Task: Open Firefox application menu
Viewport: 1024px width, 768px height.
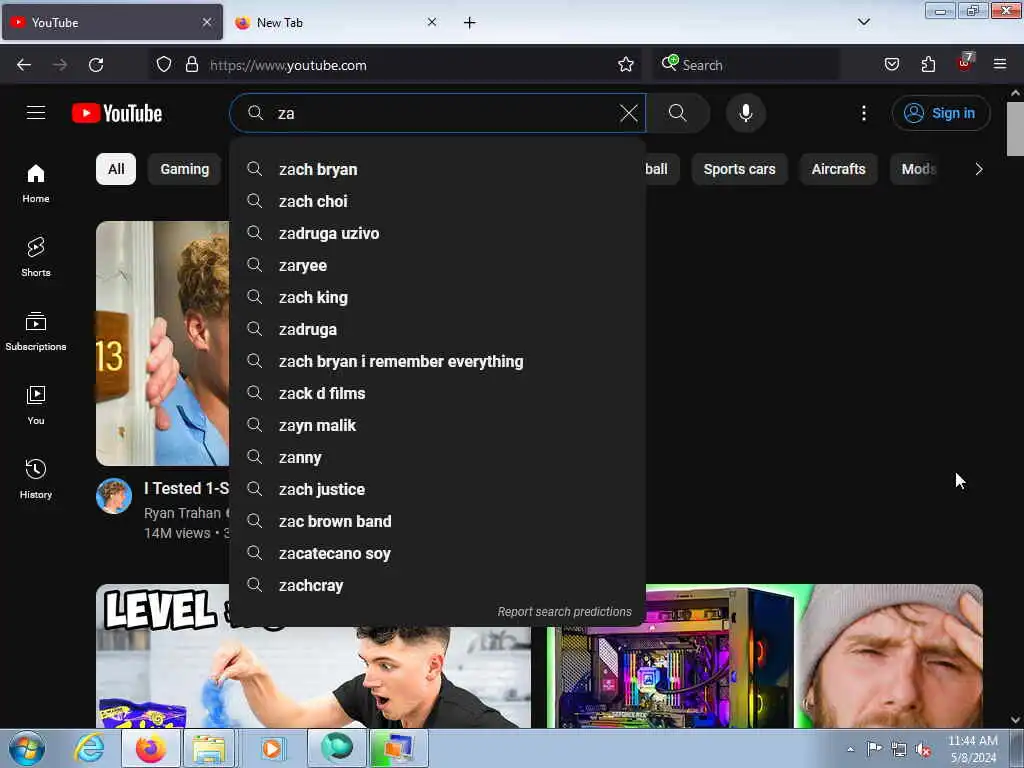Action: (x=1000, y=64)
